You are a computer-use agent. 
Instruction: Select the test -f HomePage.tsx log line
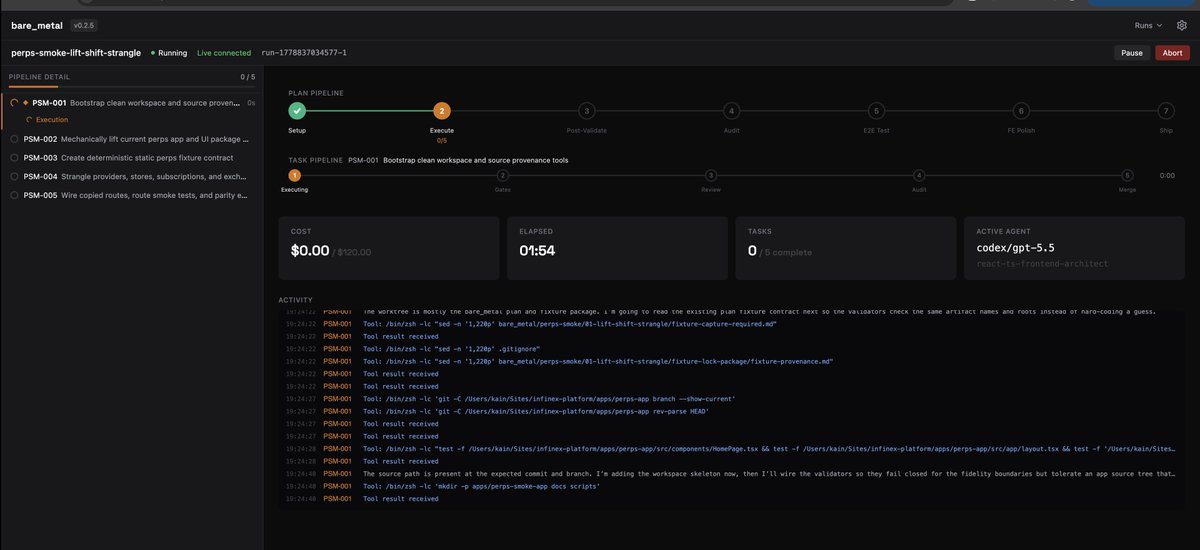pos(733,449)
